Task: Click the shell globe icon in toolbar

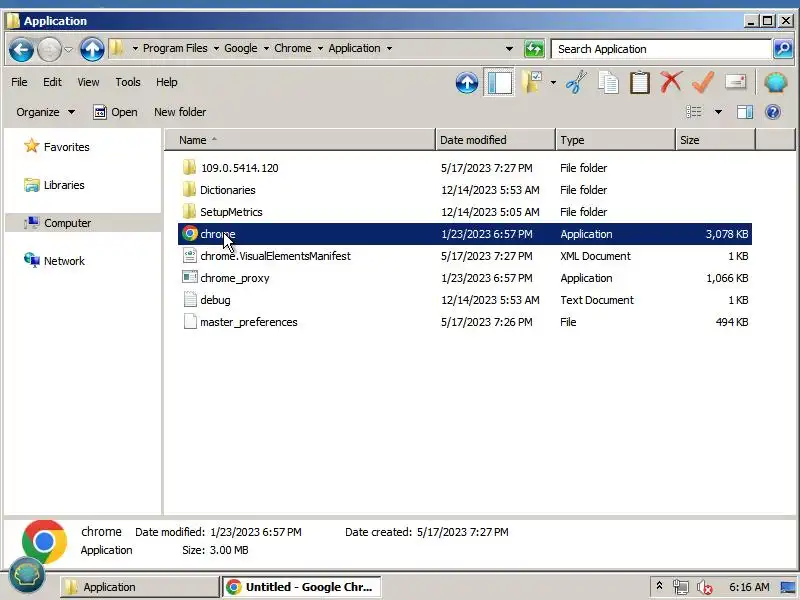Action: point(776,82)
